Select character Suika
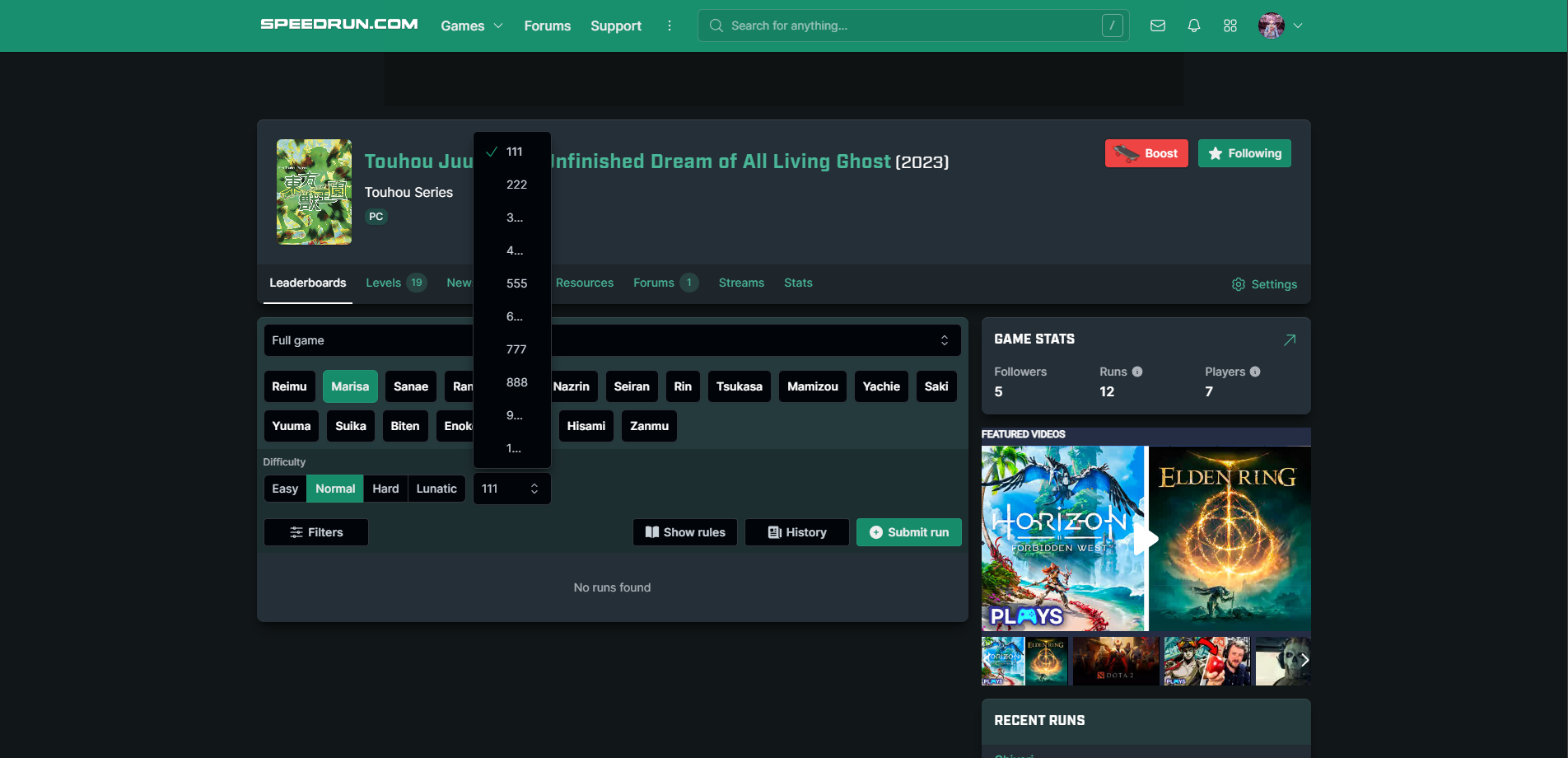This screenshot has height=758, width=1568. coord(351,426)
